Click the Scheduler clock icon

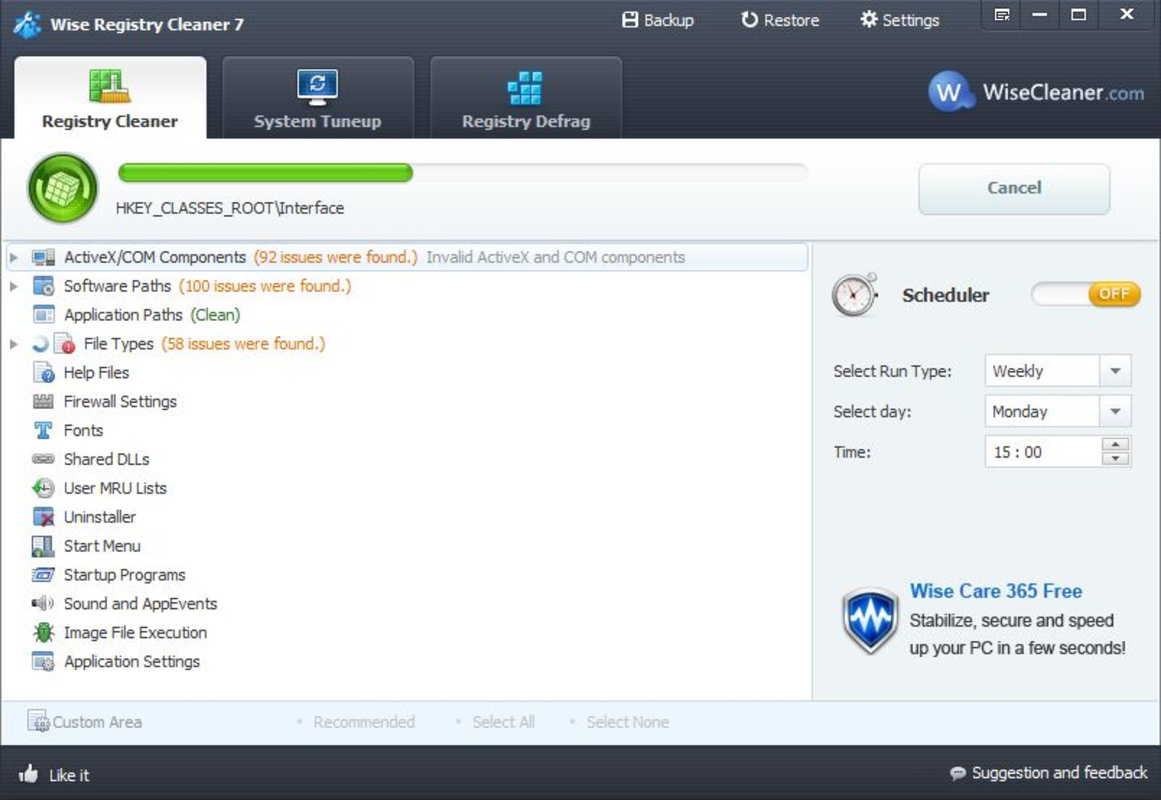click(854, 295)
